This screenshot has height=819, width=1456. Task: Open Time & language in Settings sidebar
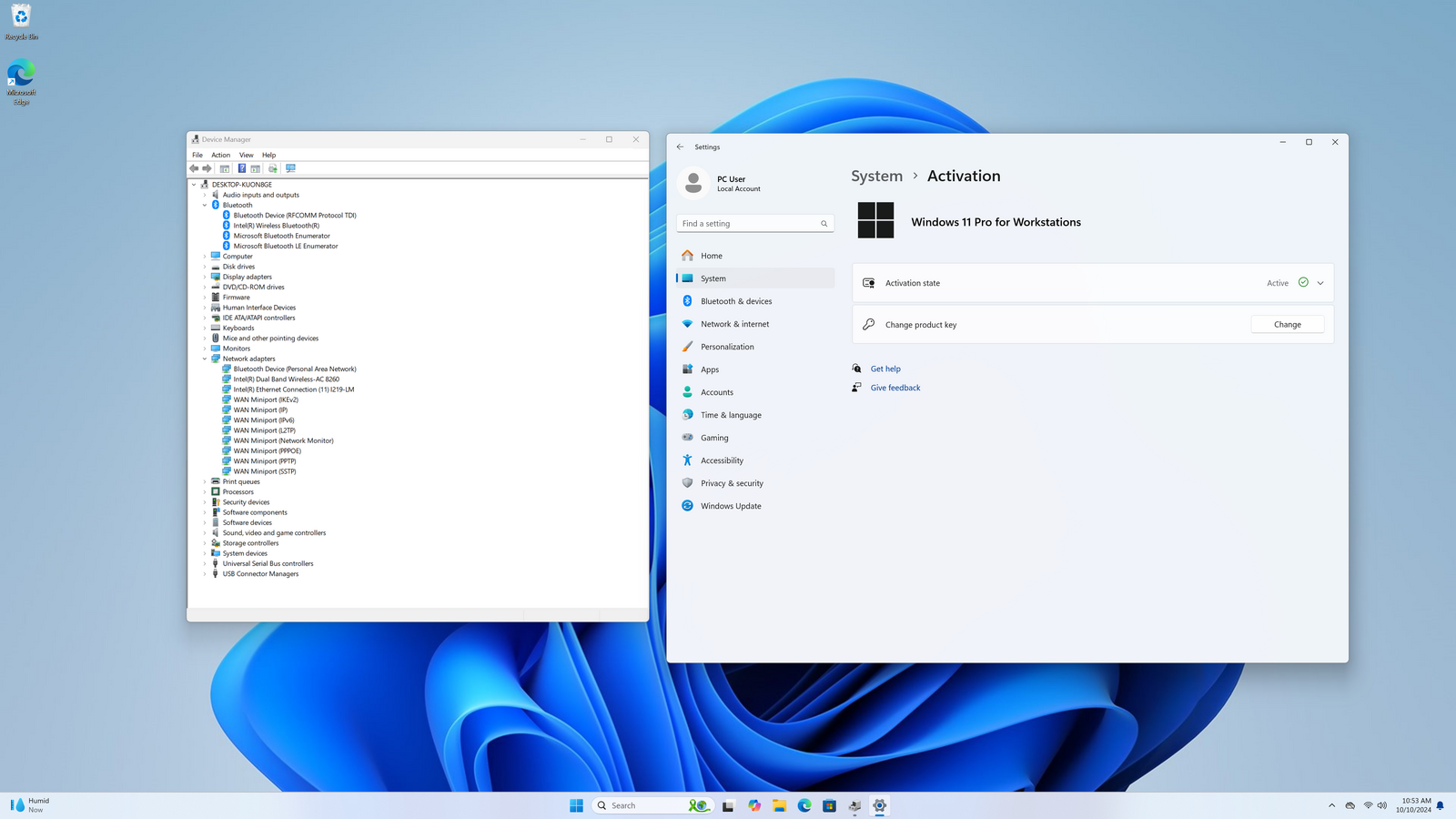[x=755, y=415]
